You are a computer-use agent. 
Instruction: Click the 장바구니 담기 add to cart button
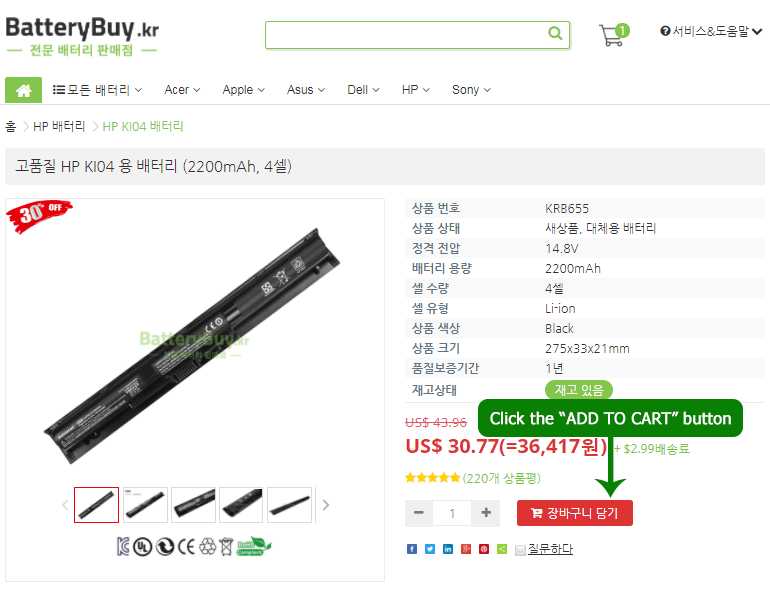[x=575, y=513]
